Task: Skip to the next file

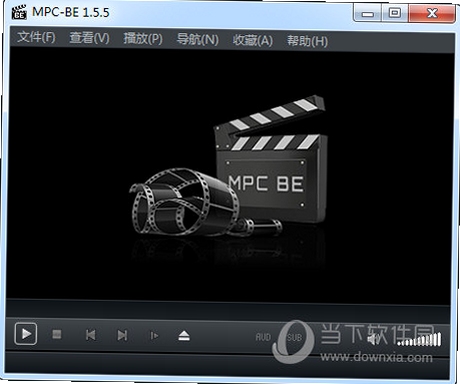Action: 122,335
